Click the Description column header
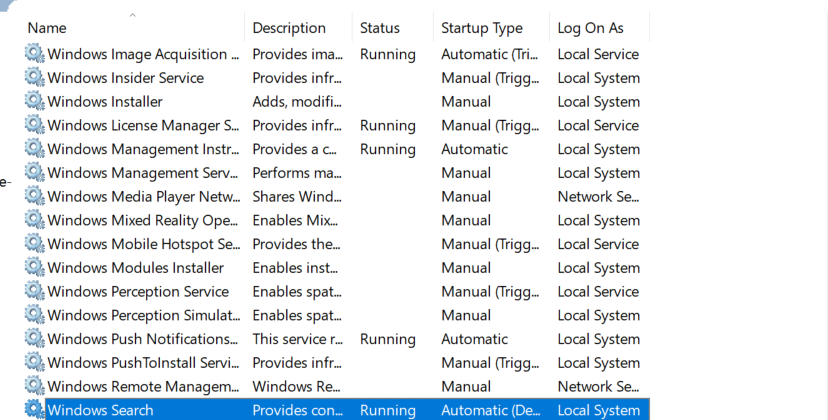This screenshot has width=828, height=420. click(289, 28)
